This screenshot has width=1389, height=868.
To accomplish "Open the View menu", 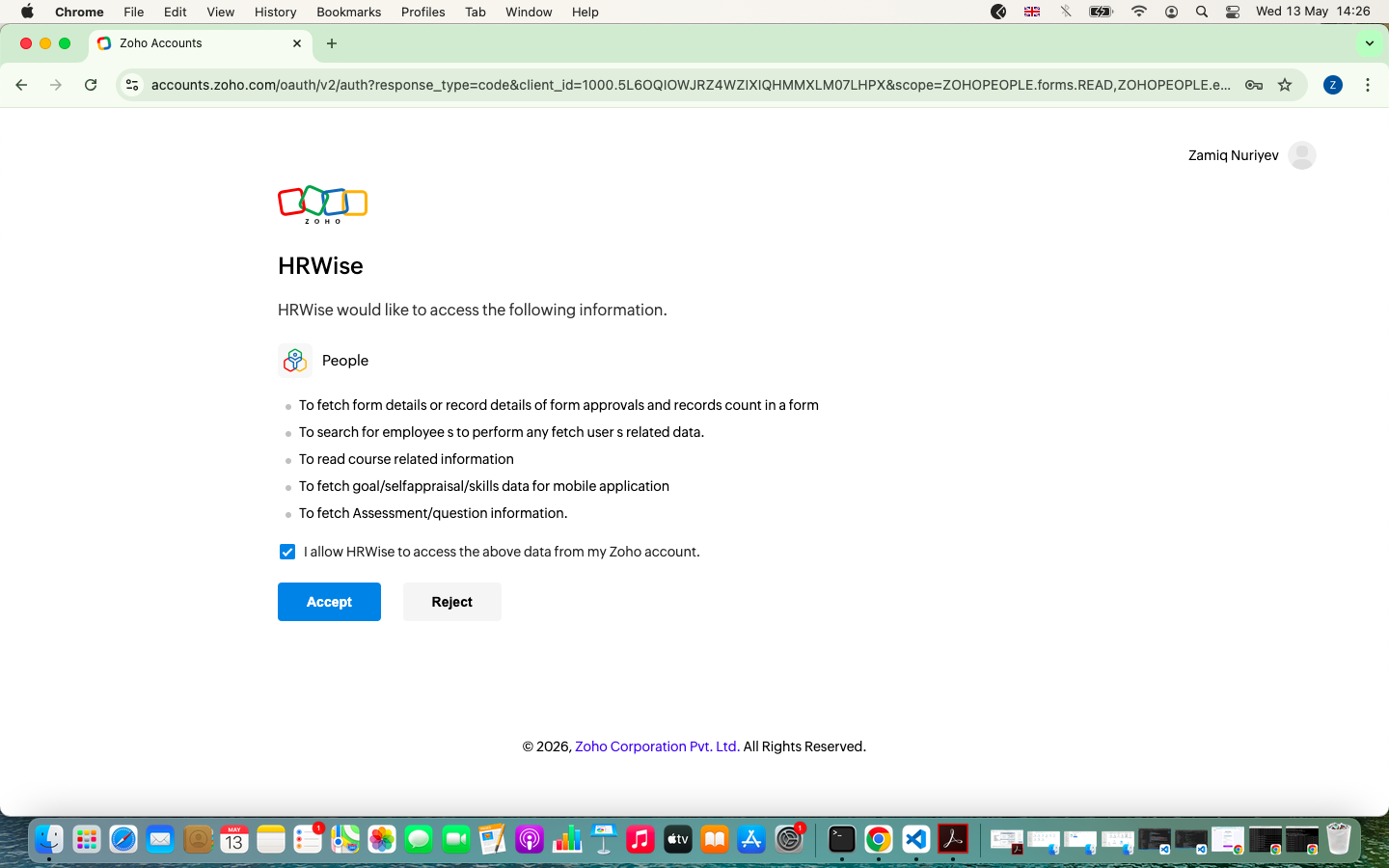I will [221, 12].
